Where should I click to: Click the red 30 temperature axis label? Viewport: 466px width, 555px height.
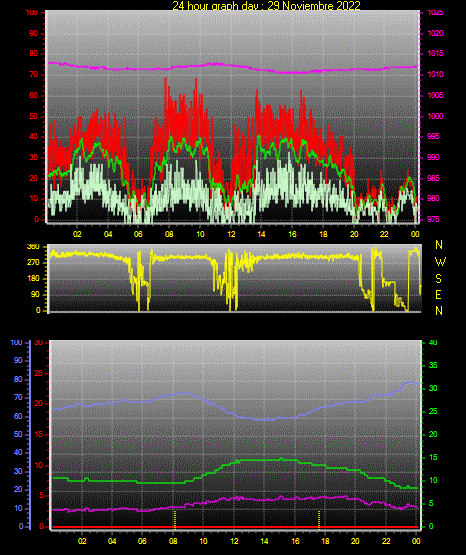click(38, 343)
